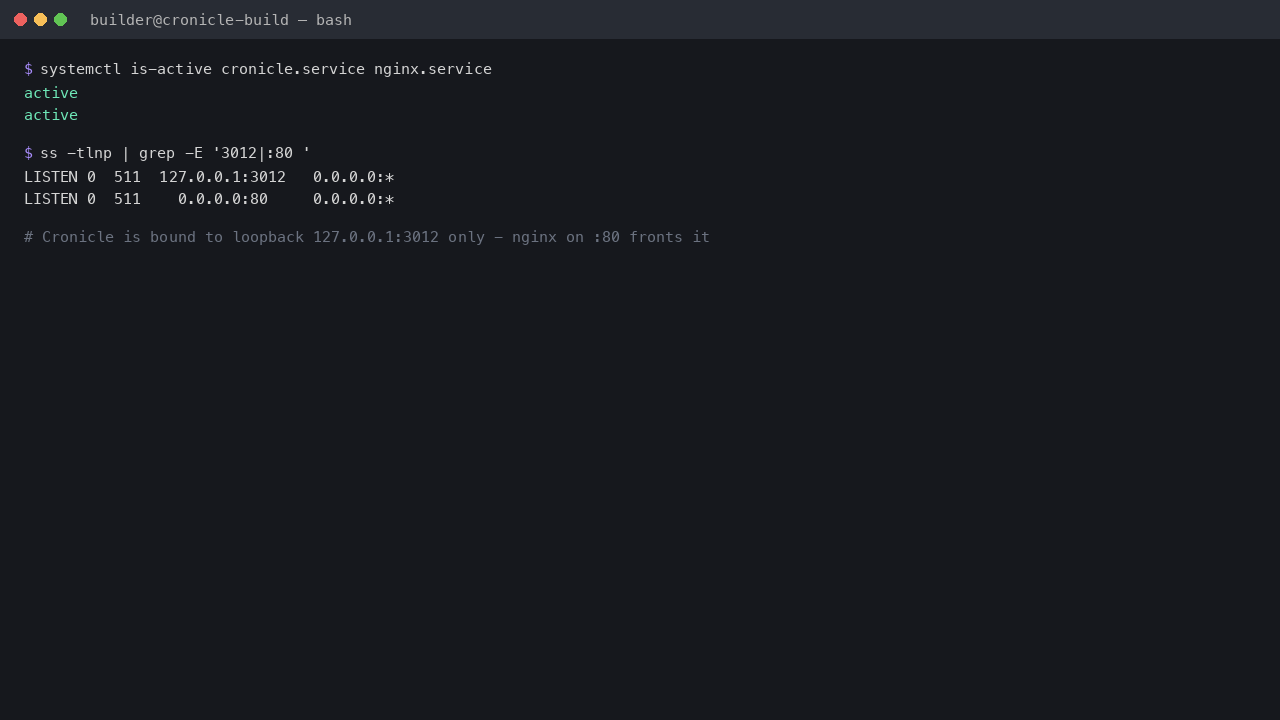Click the $ prompt before systemctl
1280x720 pixels.
click(x=28, y=69)
